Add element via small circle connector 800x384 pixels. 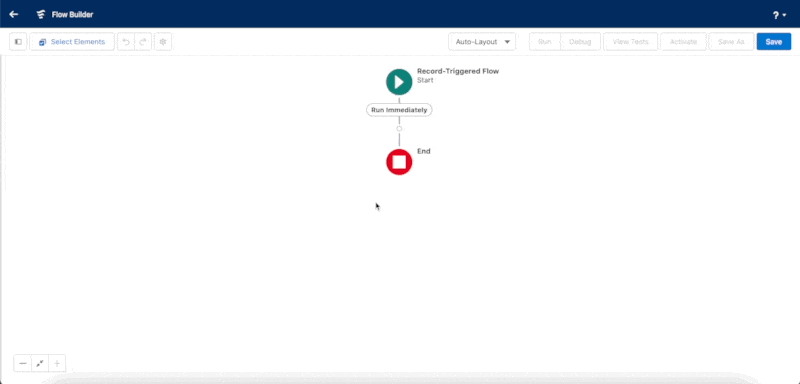click(x=399, y=129)
